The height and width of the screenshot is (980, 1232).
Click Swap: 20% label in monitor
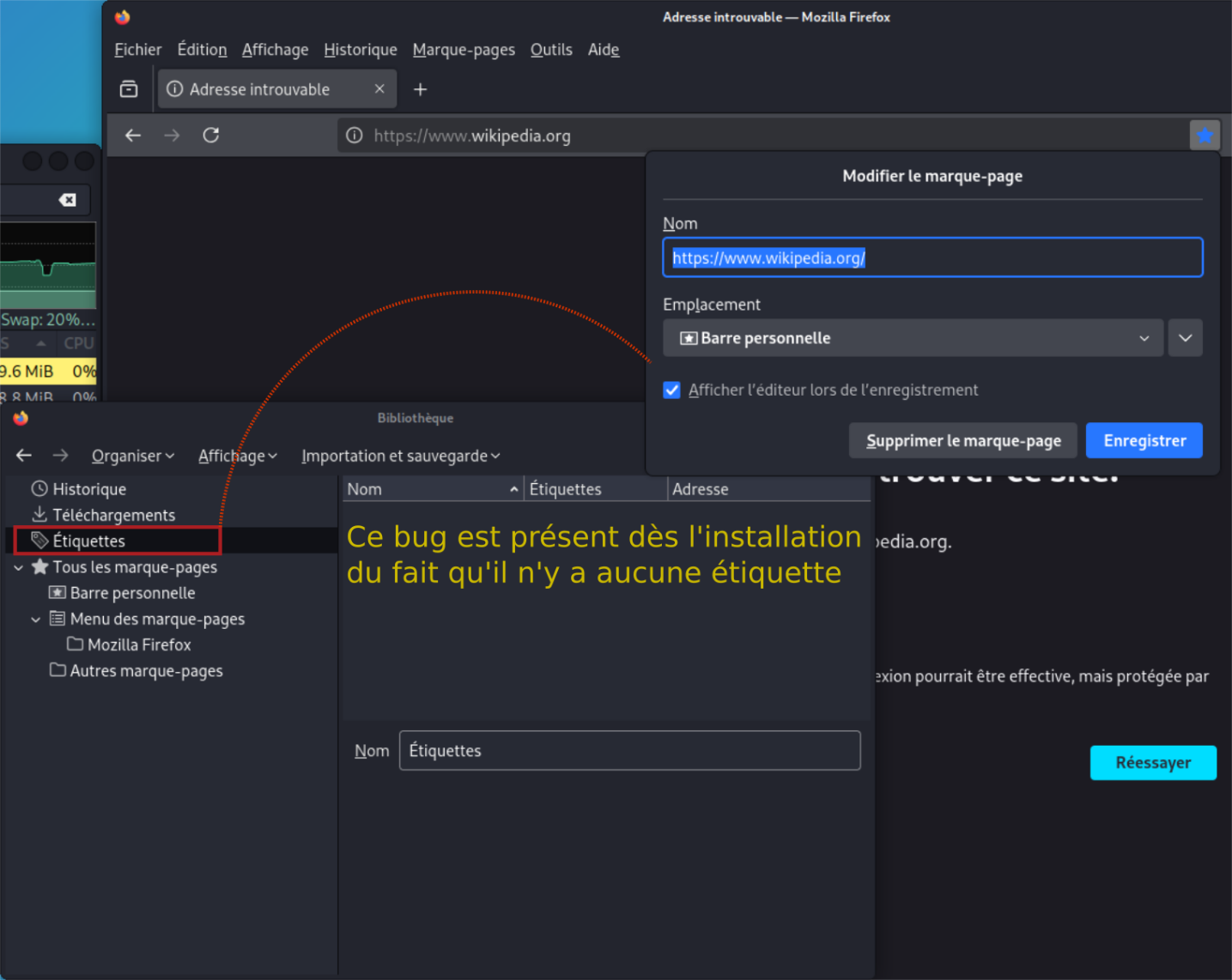[x=48, y=319]
